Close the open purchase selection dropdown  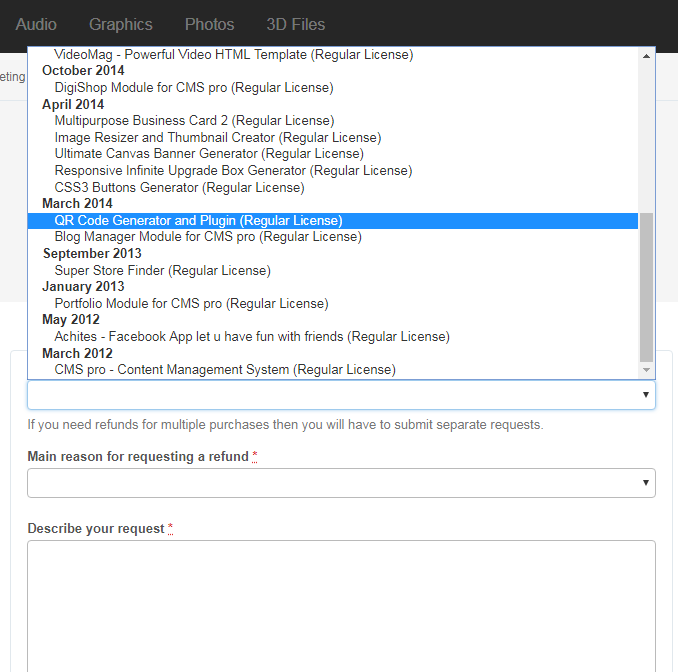click(341, 395)
